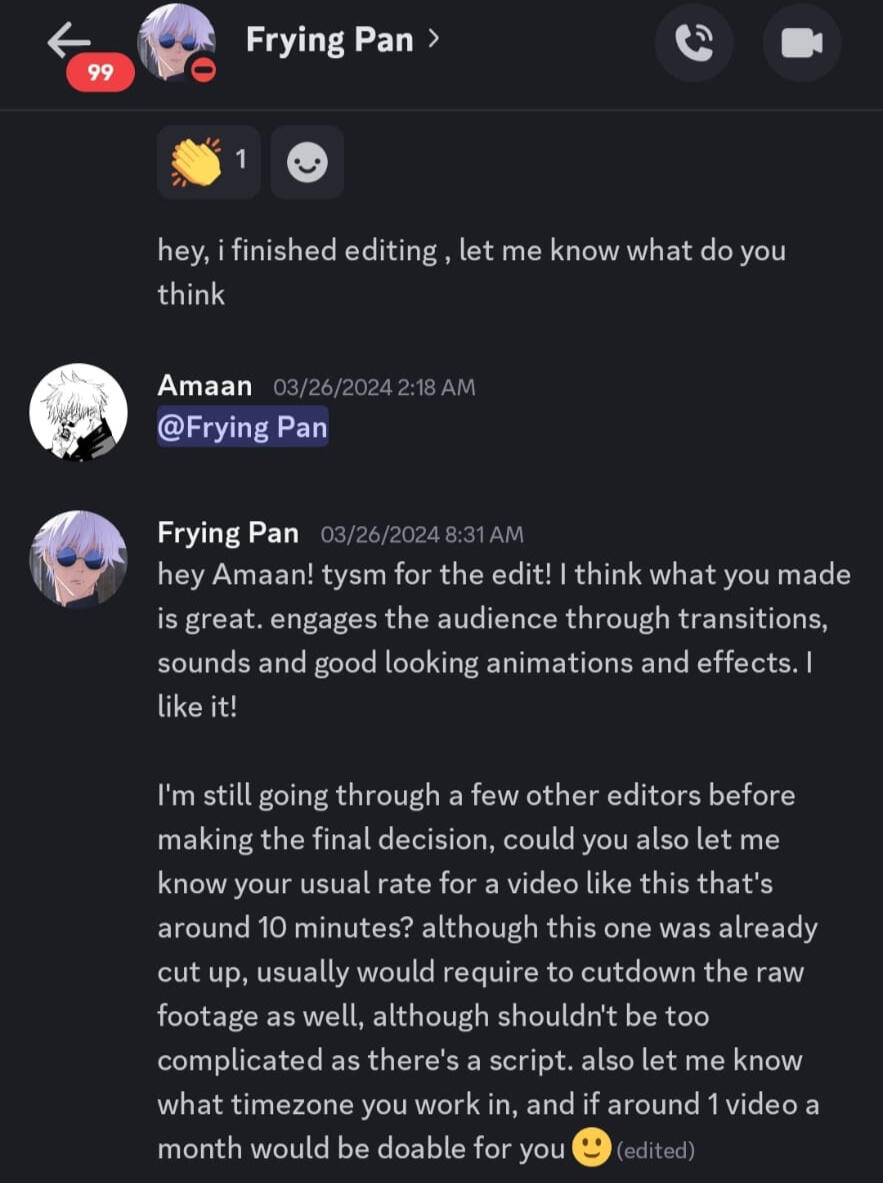883x1183 pixels.
Task: Tap the slightly smiling emoji in message
Action: coord(591,1148)
